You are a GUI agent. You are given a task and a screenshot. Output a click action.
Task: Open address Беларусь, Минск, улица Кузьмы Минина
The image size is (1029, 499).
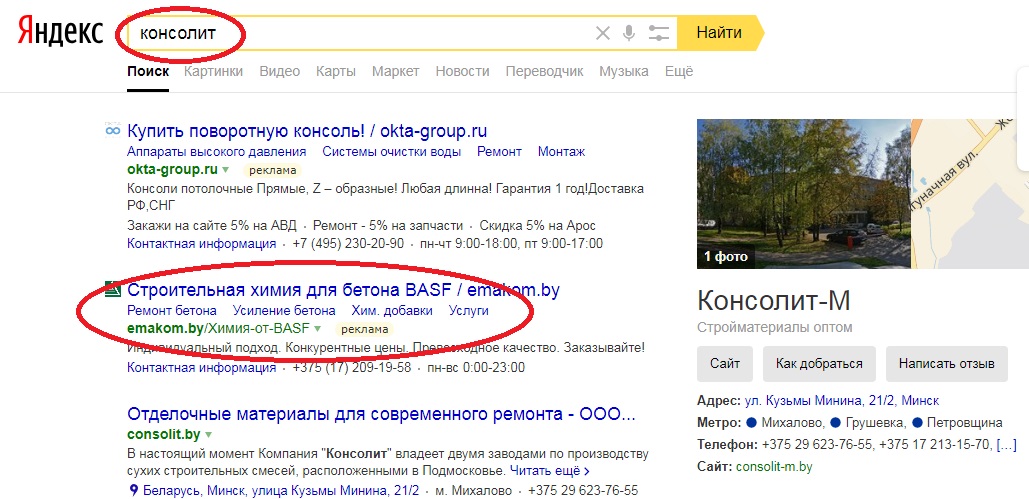pos(281,490)
